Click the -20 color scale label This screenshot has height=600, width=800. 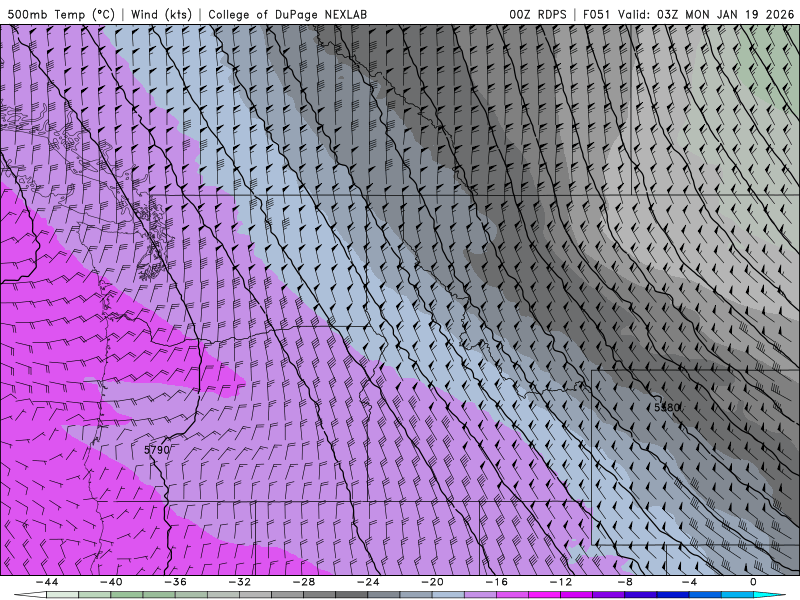(433, 582)
